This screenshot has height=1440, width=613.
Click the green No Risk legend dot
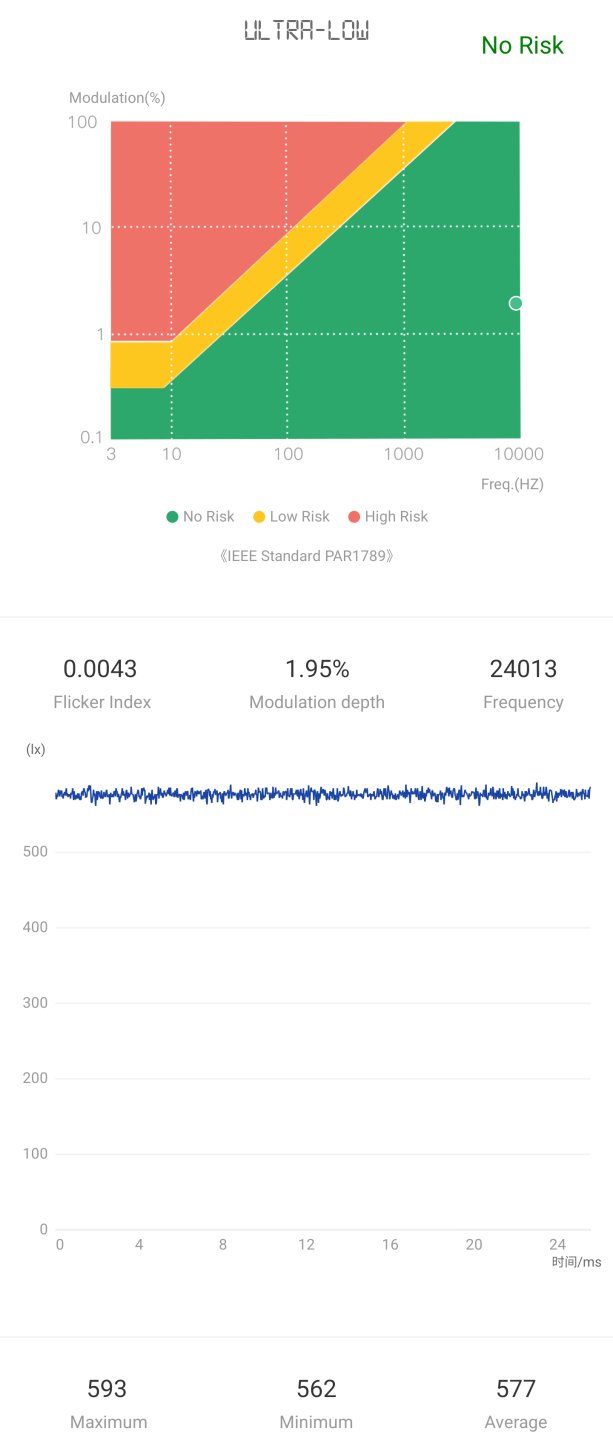click(x=172, y=517)
